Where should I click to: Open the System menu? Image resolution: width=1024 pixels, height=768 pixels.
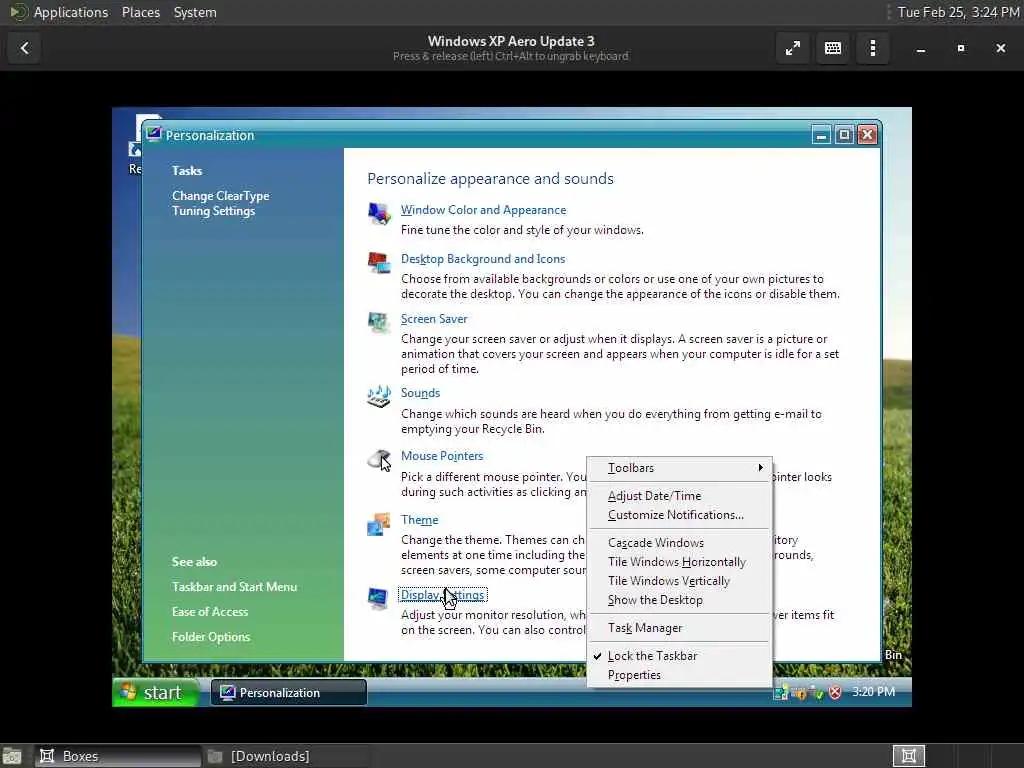tap(195, 12)
